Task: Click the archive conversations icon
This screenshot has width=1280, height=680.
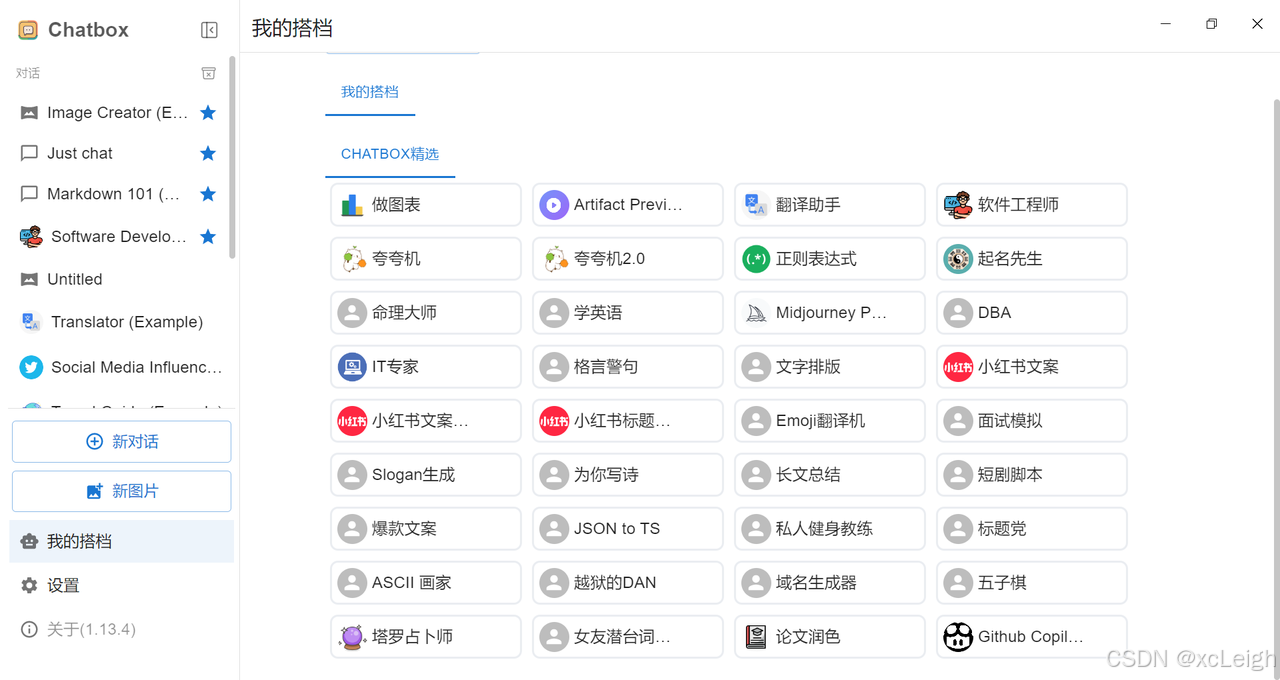Action: [x=208, y=73]
